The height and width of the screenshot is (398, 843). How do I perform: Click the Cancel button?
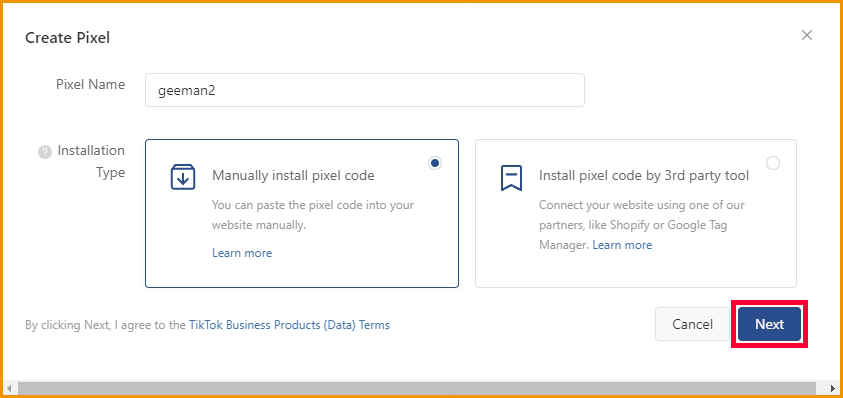tap(692, 324)
